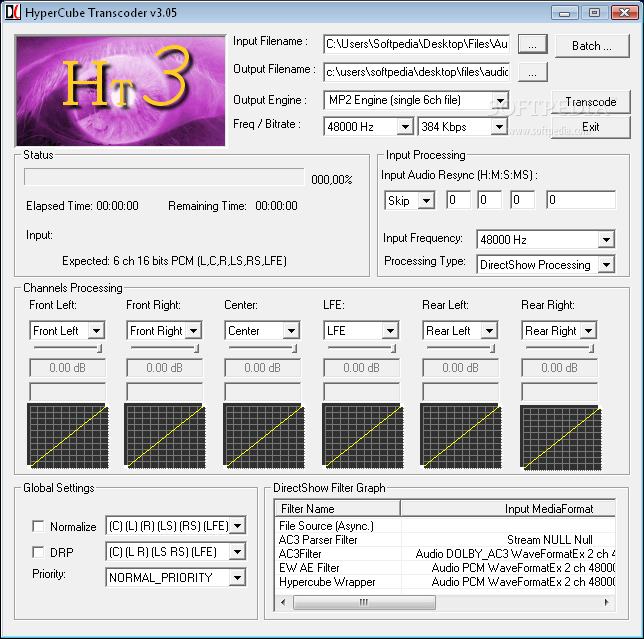This screenshot has width=644, height=639.
Task: Open the Input Frequency dropdown
Action: click(606, 239)
